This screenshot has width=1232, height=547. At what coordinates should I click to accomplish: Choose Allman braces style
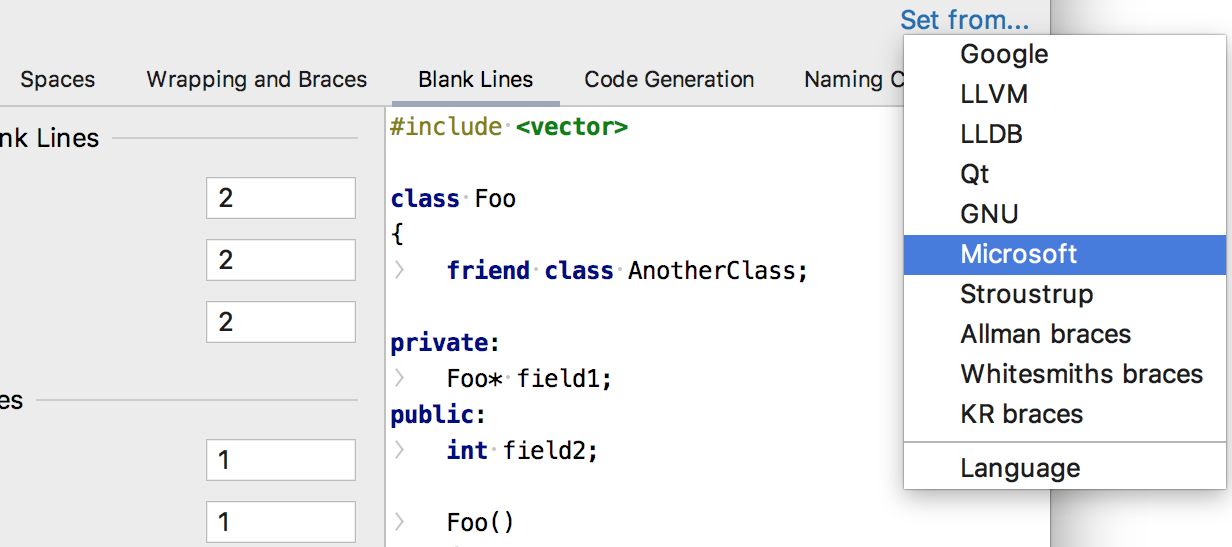click(1045, 334)
